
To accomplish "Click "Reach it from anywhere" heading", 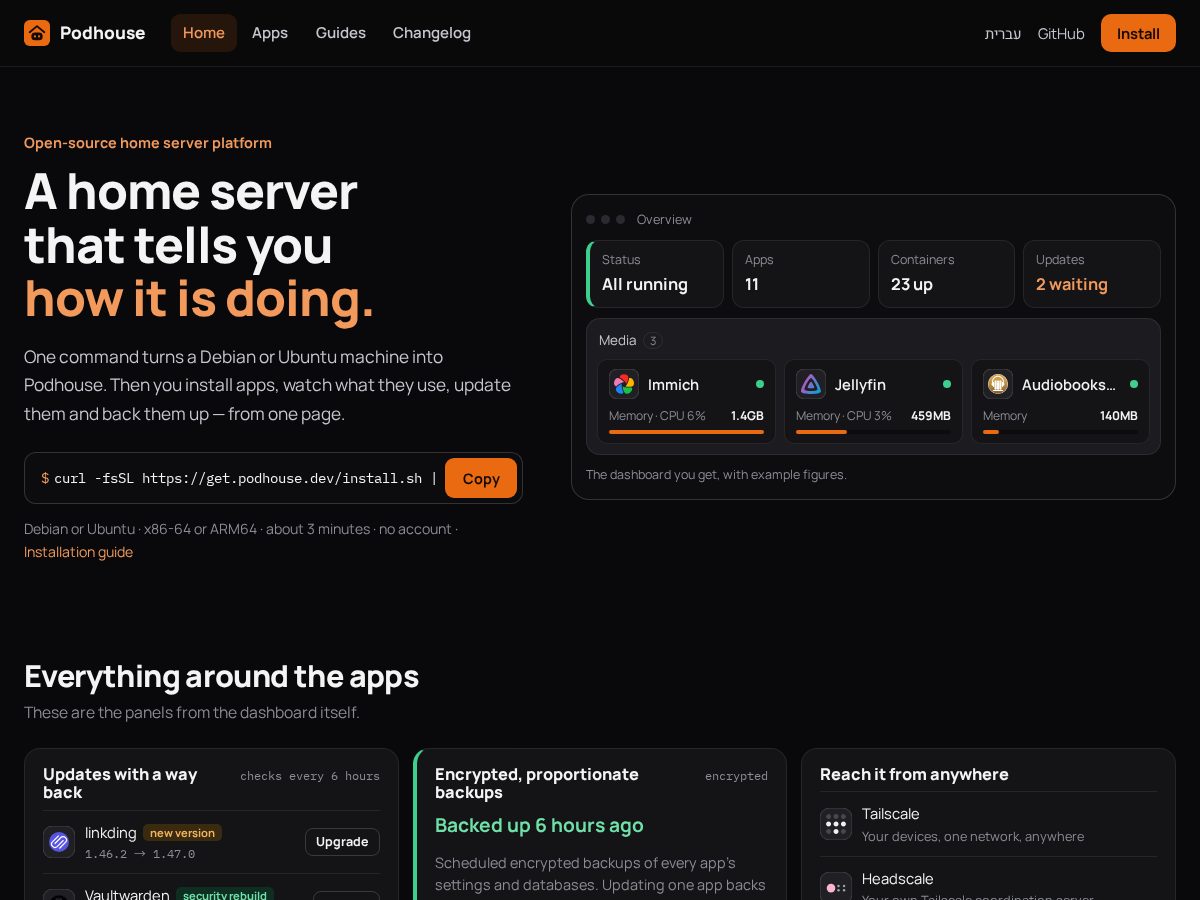I will click(914, 774).
